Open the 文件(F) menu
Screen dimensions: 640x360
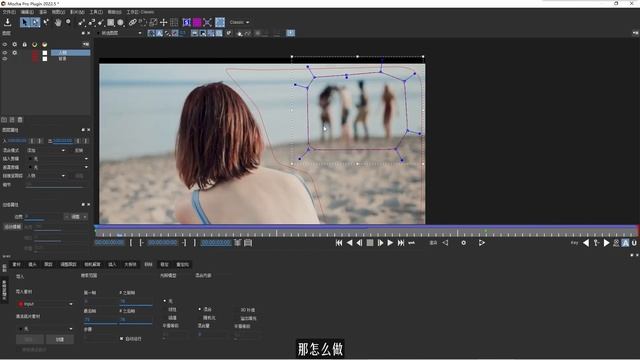tap(9, 12)
